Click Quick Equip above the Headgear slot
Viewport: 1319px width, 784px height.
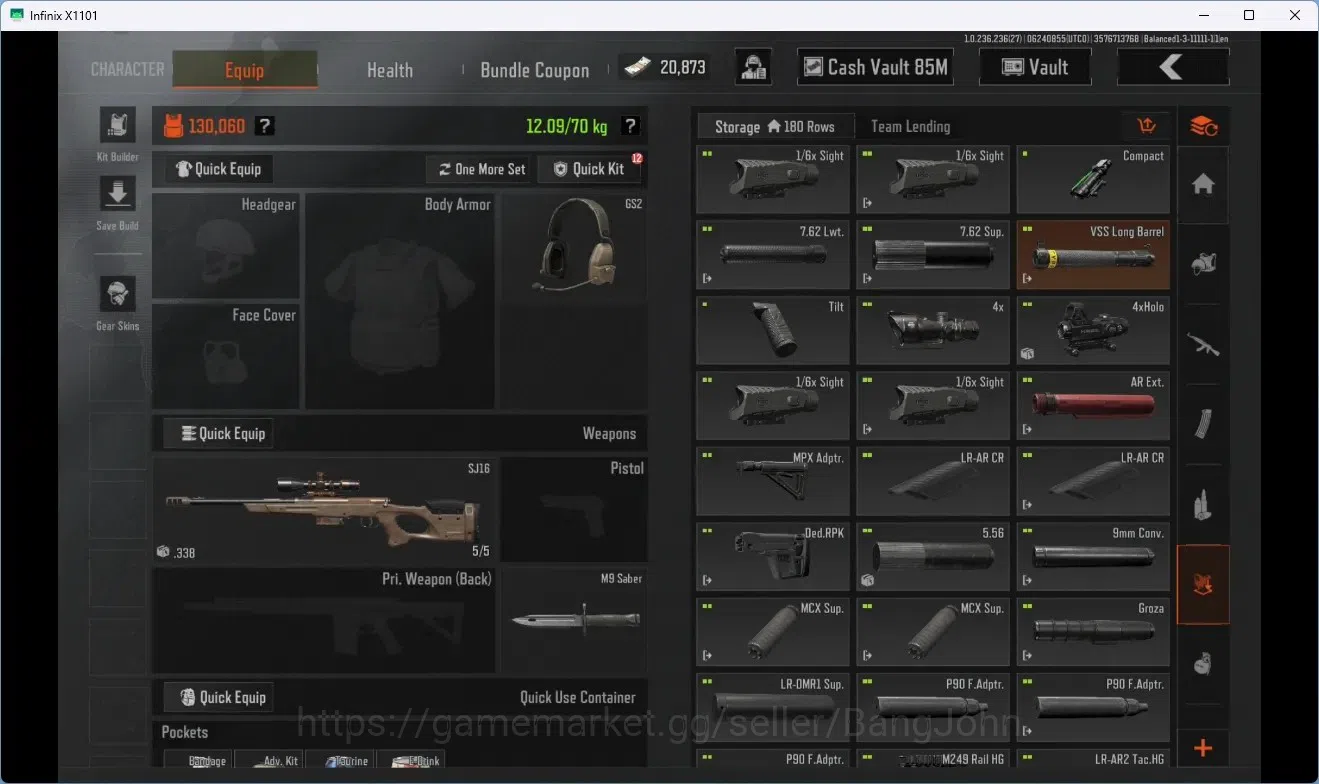point(218,169)
